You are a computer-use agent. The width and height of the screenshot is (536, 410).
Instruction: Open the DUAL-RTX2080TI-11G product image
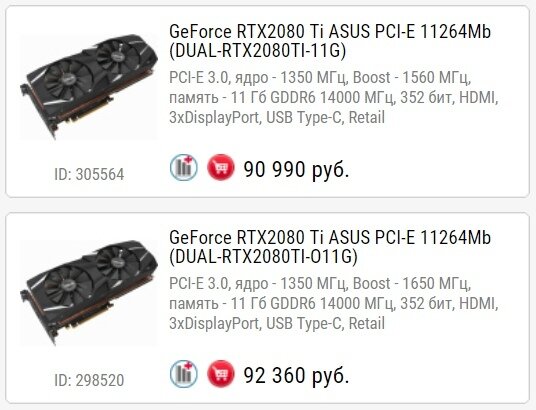[x=89, y=86]
